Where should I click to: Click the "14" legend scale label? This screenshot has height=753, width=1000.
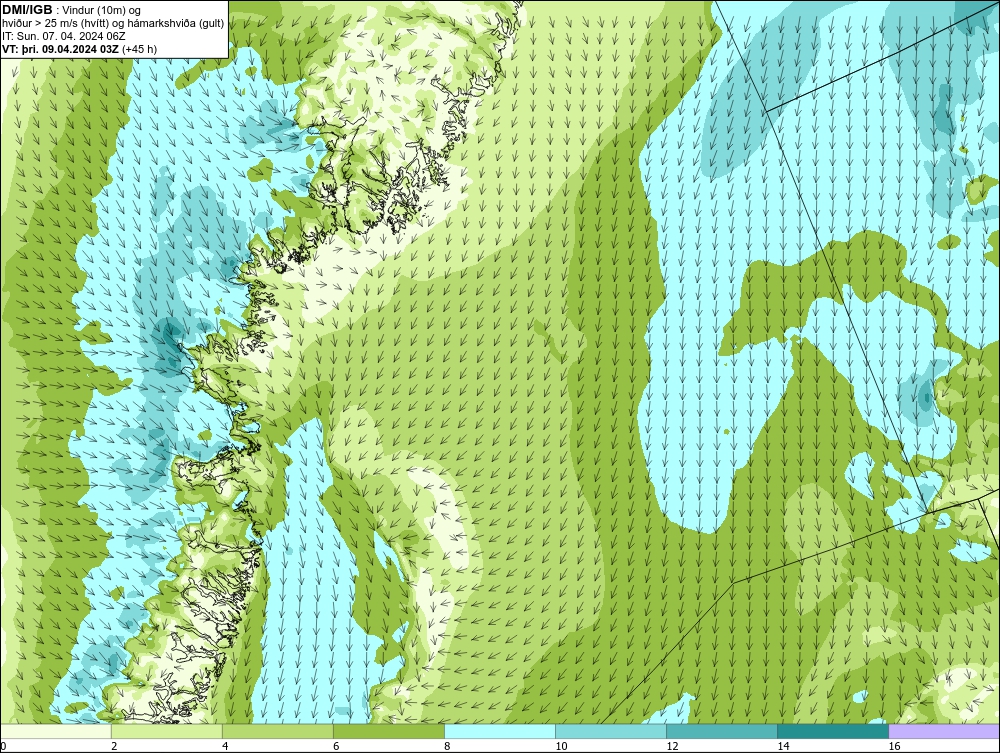point(783,746)
